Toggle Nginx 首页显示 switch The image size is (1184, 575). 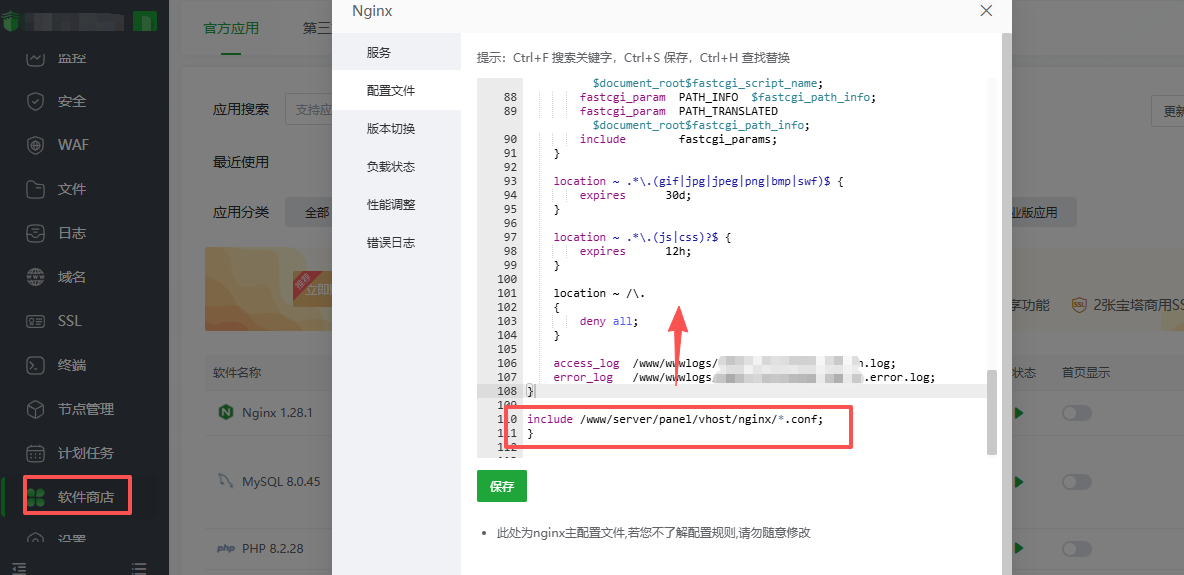1077,413
